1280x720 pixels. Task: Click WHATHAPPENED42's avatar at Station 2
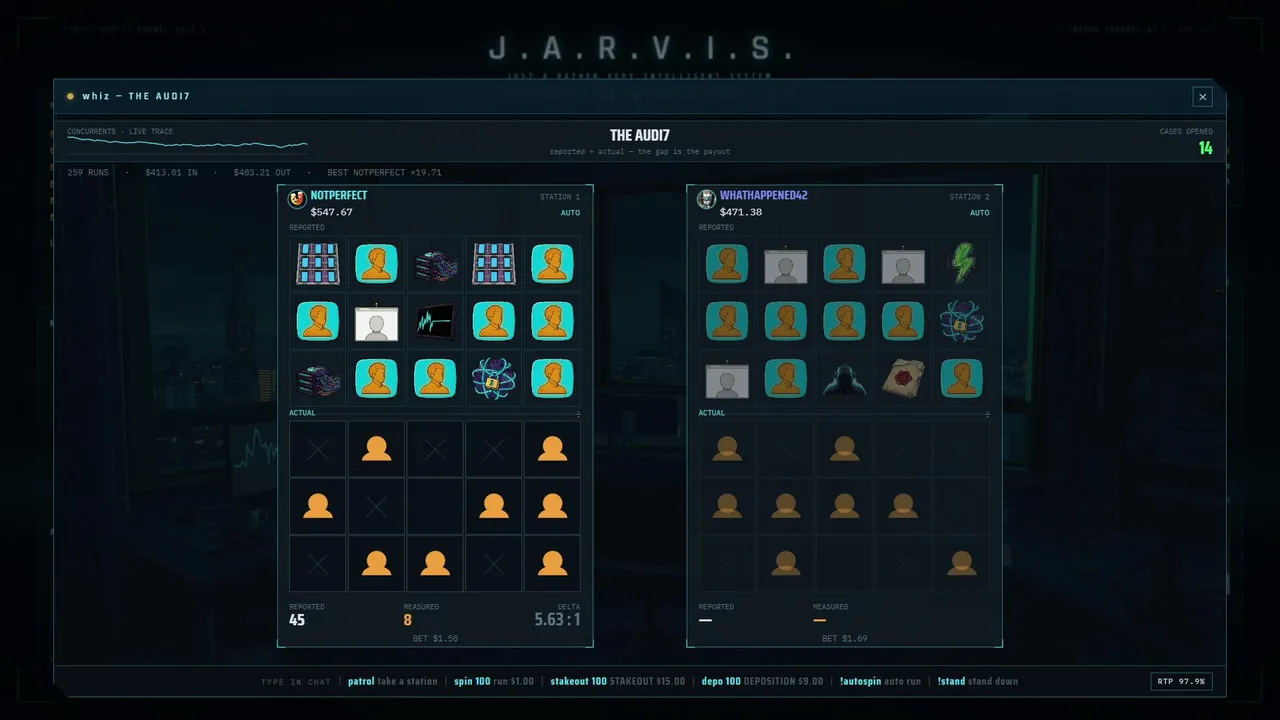[707, 199]
